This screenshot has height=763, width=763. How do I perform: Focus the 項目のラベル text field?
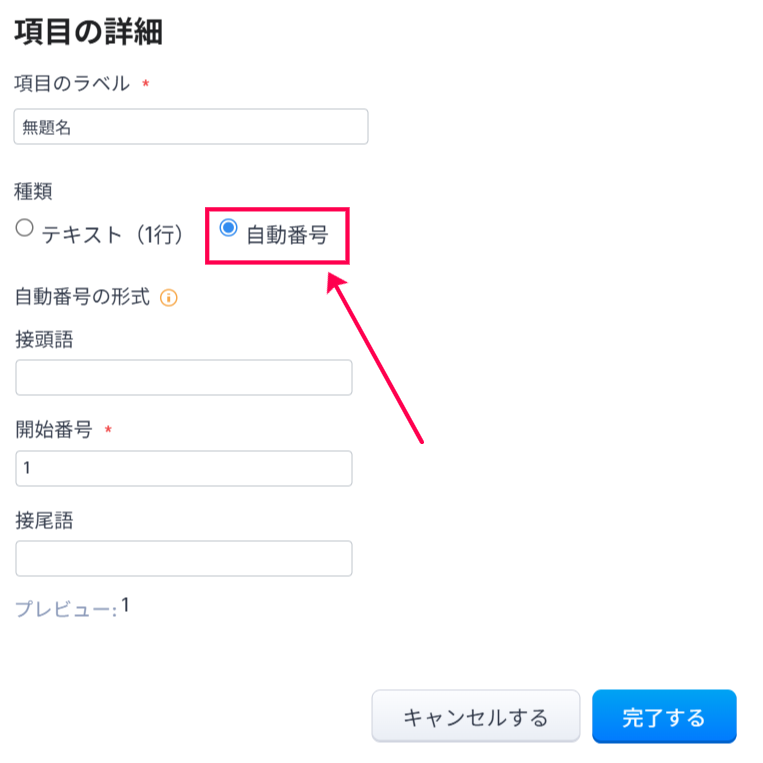pos(191,127)
